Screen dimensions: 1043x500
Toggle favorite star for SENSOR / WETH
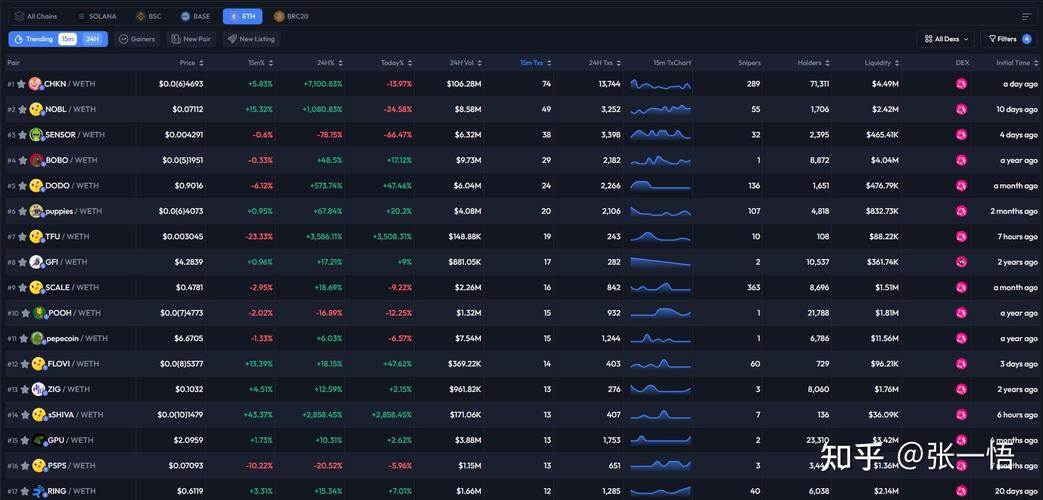pos(21,135)
